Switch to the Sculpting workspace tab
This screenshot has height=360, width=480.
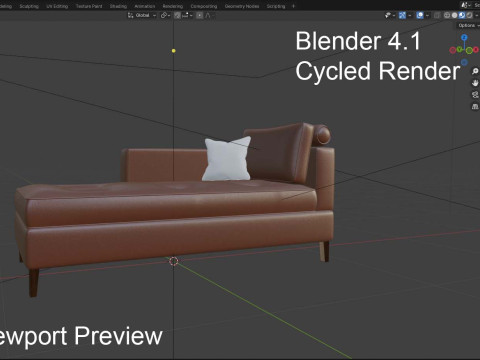click(x=29, y=6)
